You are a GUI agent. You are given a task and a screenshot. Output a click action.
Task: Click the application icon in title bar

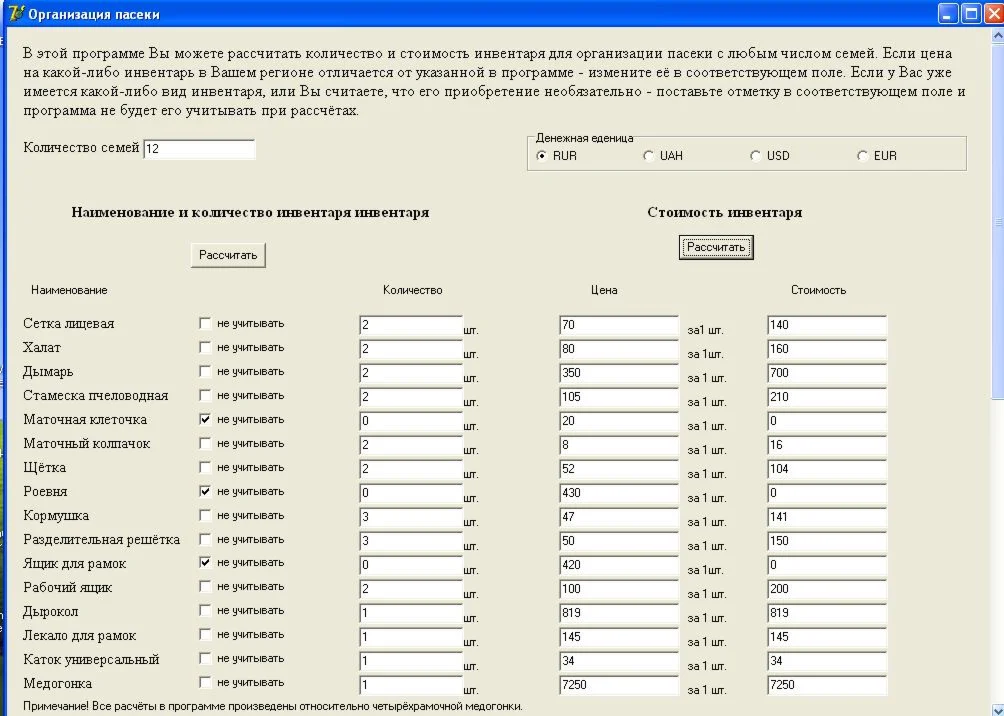(x=15, y=14)
